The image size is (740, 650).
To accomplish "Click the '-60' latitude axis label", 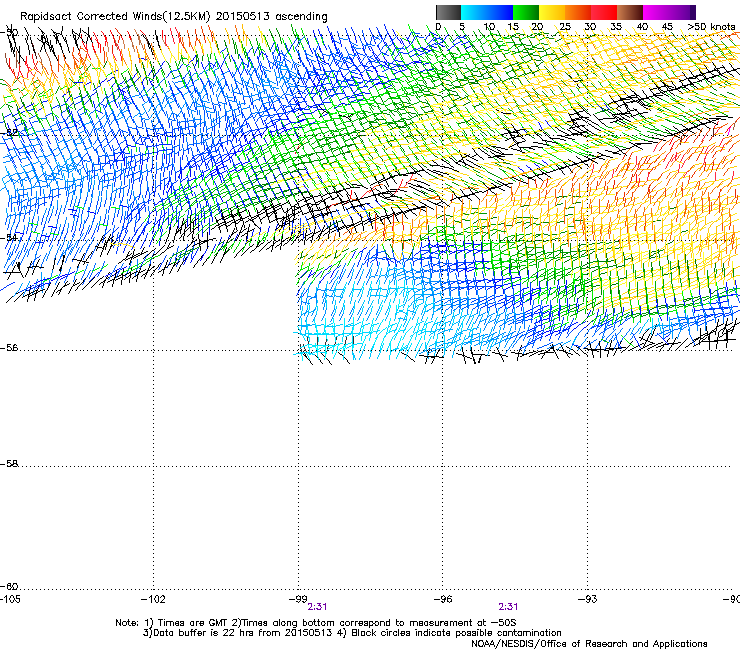I will coord(9,586).
